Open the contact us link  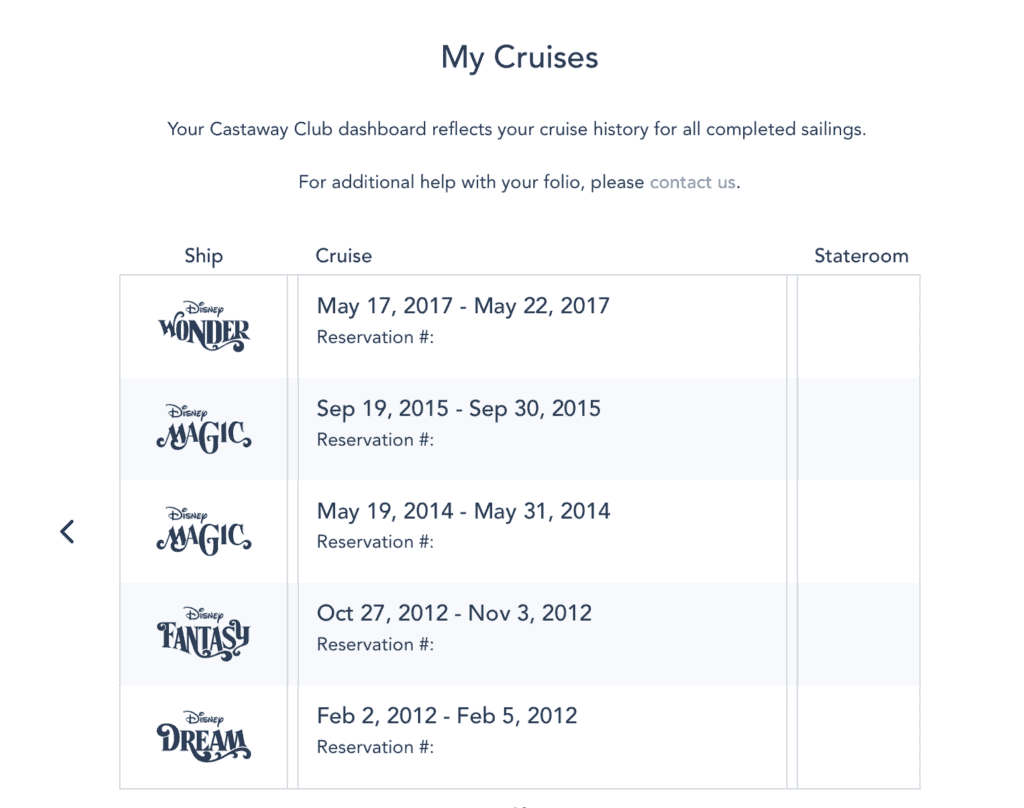[692, 182]
